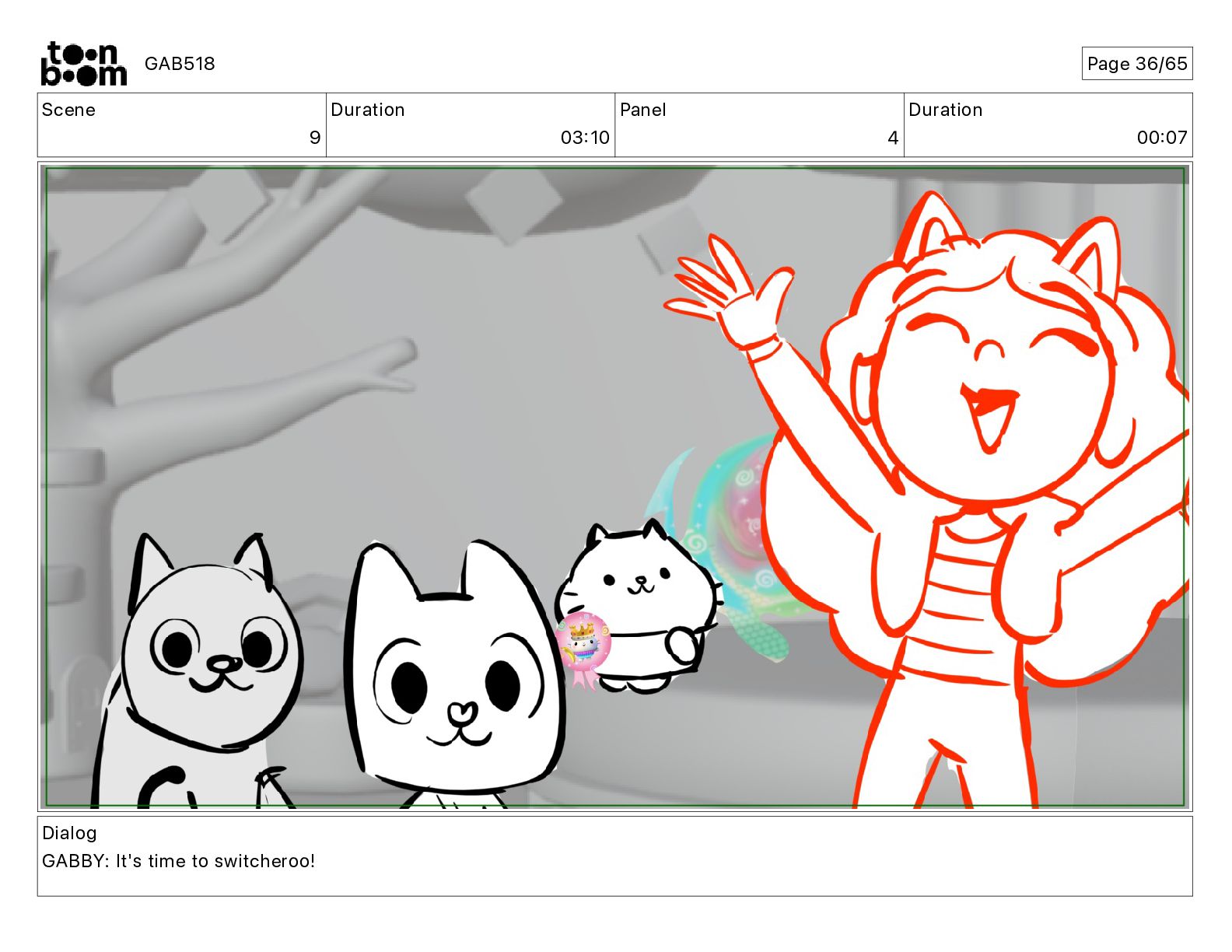Select the panel number 4
Viewport: 1232px width, 952px height.
893,138
